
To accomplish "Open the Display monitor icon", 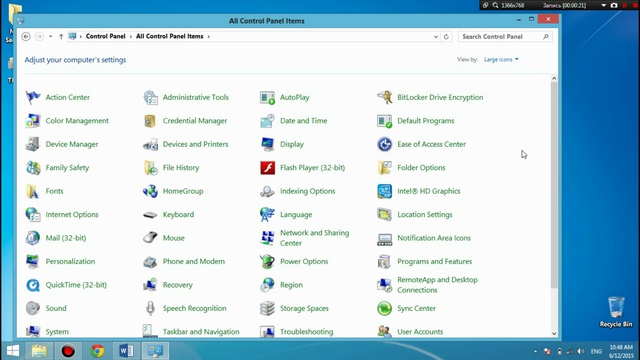I will [x=267, y=144].
